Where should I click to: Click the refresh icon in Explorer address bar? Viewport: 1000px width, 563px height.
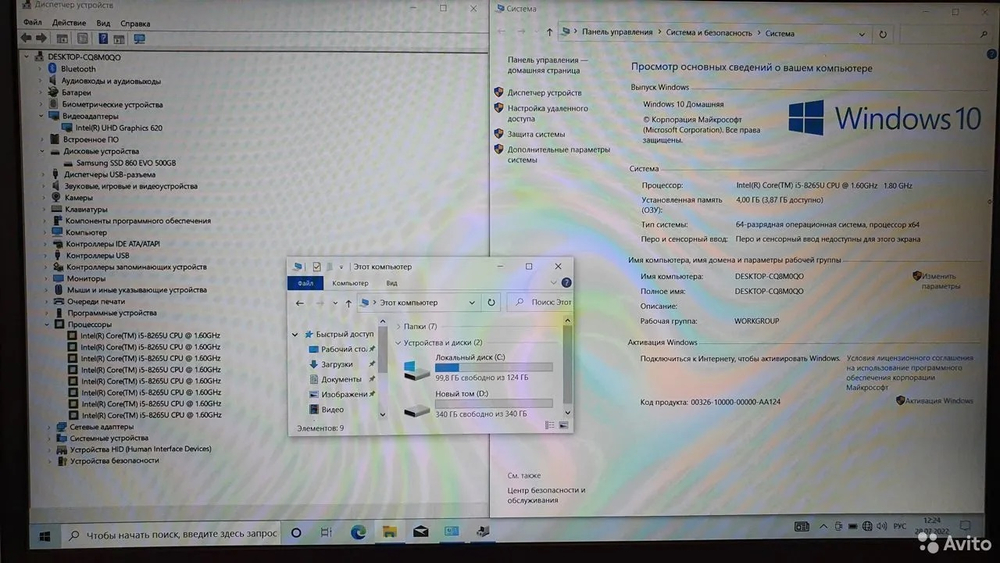tap(491, 302)
